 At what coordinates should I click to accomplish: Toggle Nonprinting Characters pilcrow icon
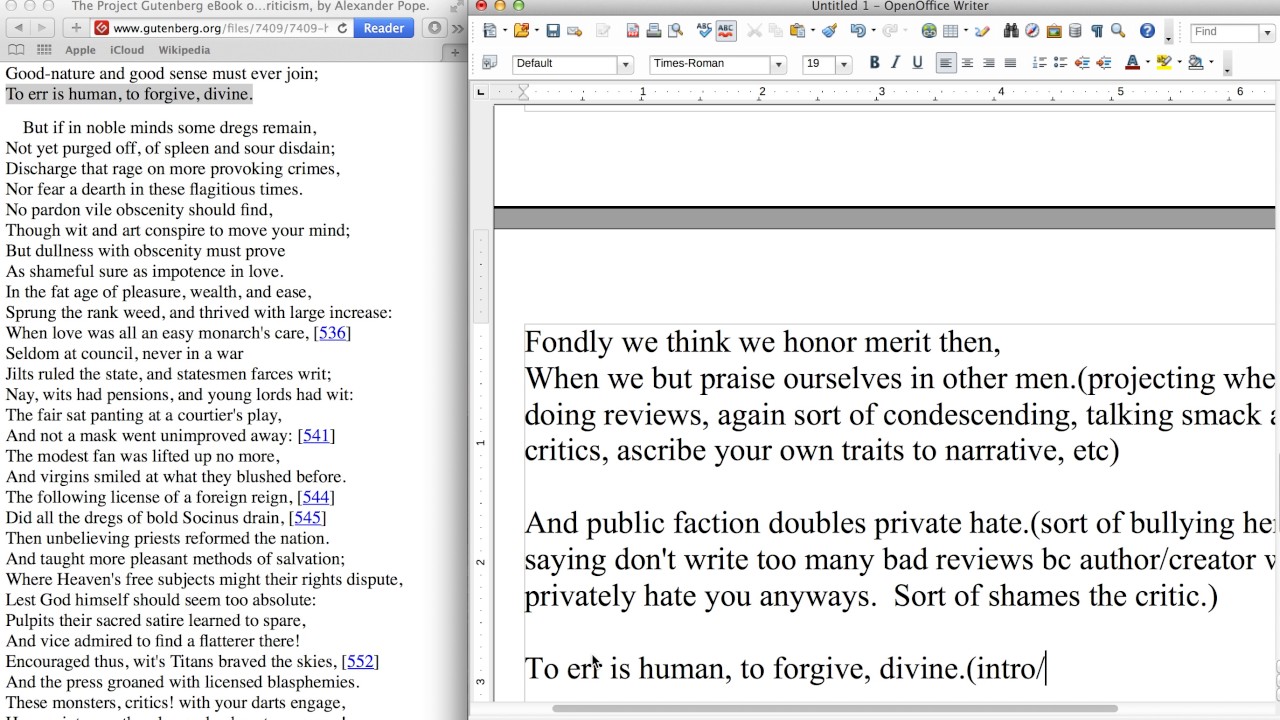point(1097,32)
